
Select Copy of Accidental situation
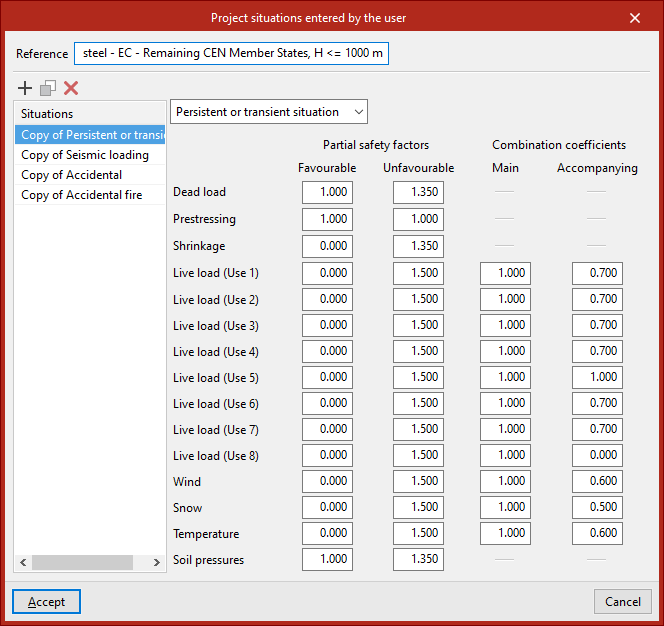(x=71, y=175)
